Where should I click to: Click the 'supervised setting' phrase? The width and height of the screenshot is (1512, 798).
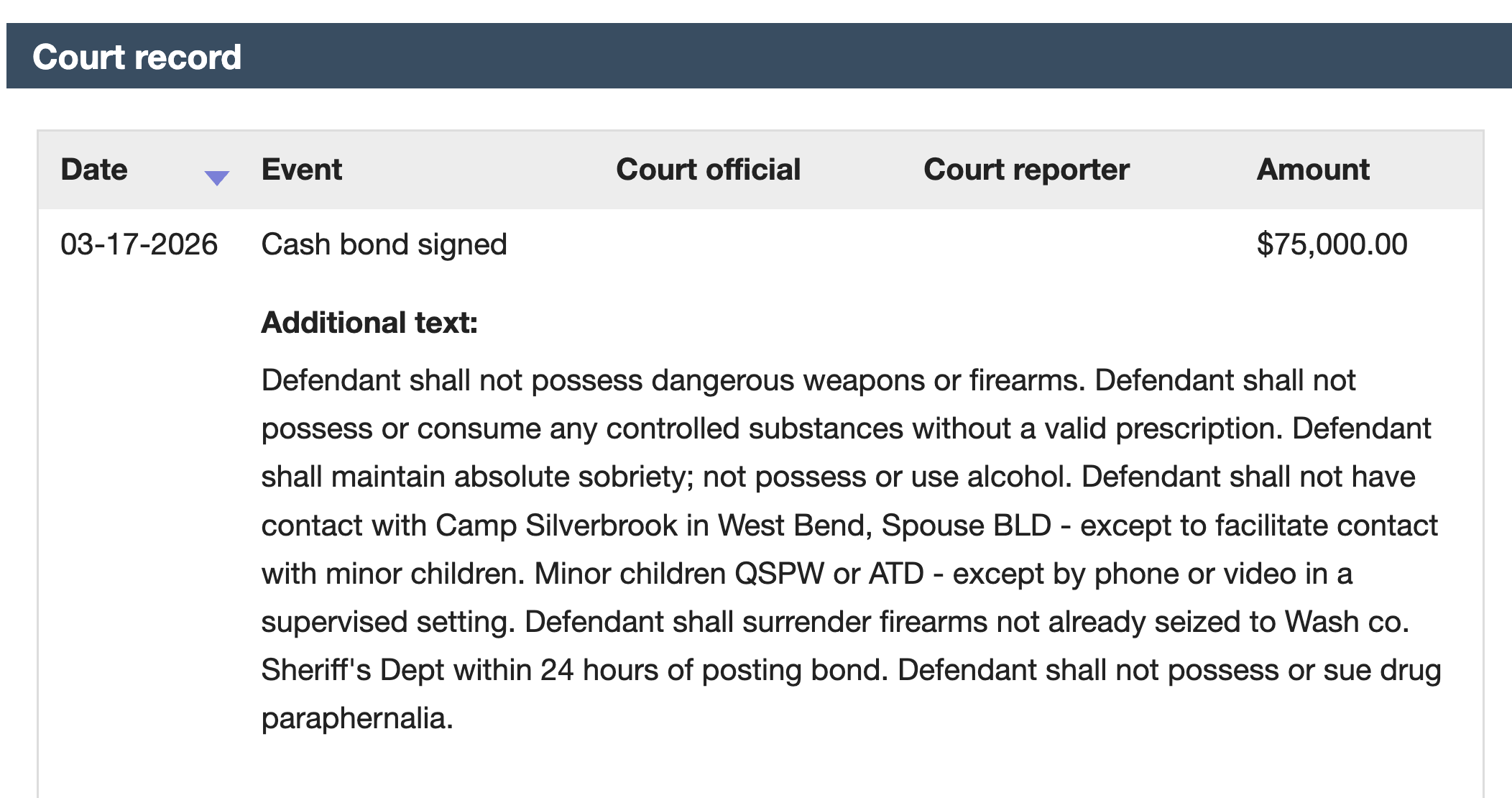pyautogui.click(x=387, y=622)
